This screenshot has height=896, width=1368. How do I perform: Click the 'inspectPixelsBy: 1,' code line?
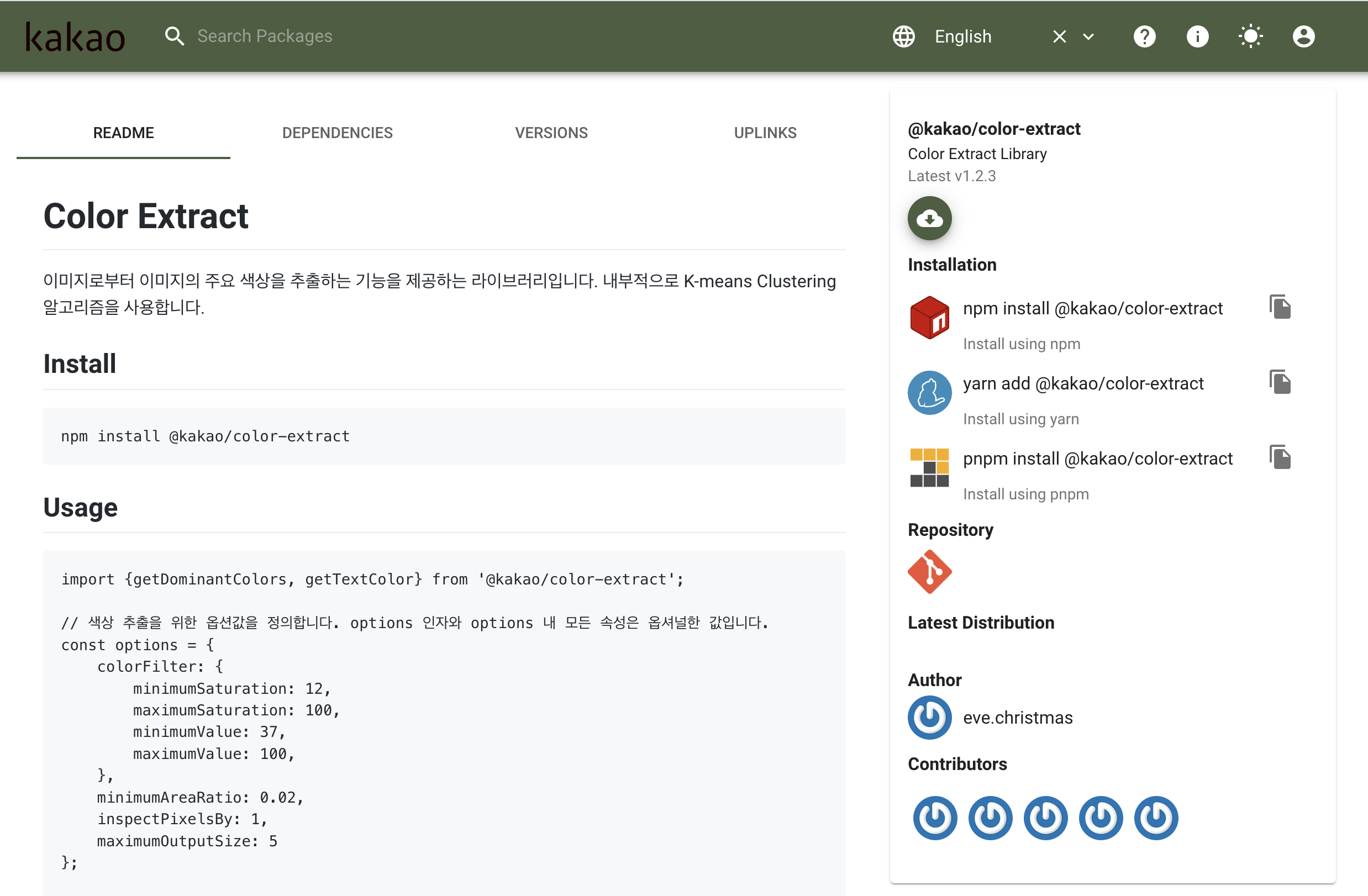tap(182, 819)
